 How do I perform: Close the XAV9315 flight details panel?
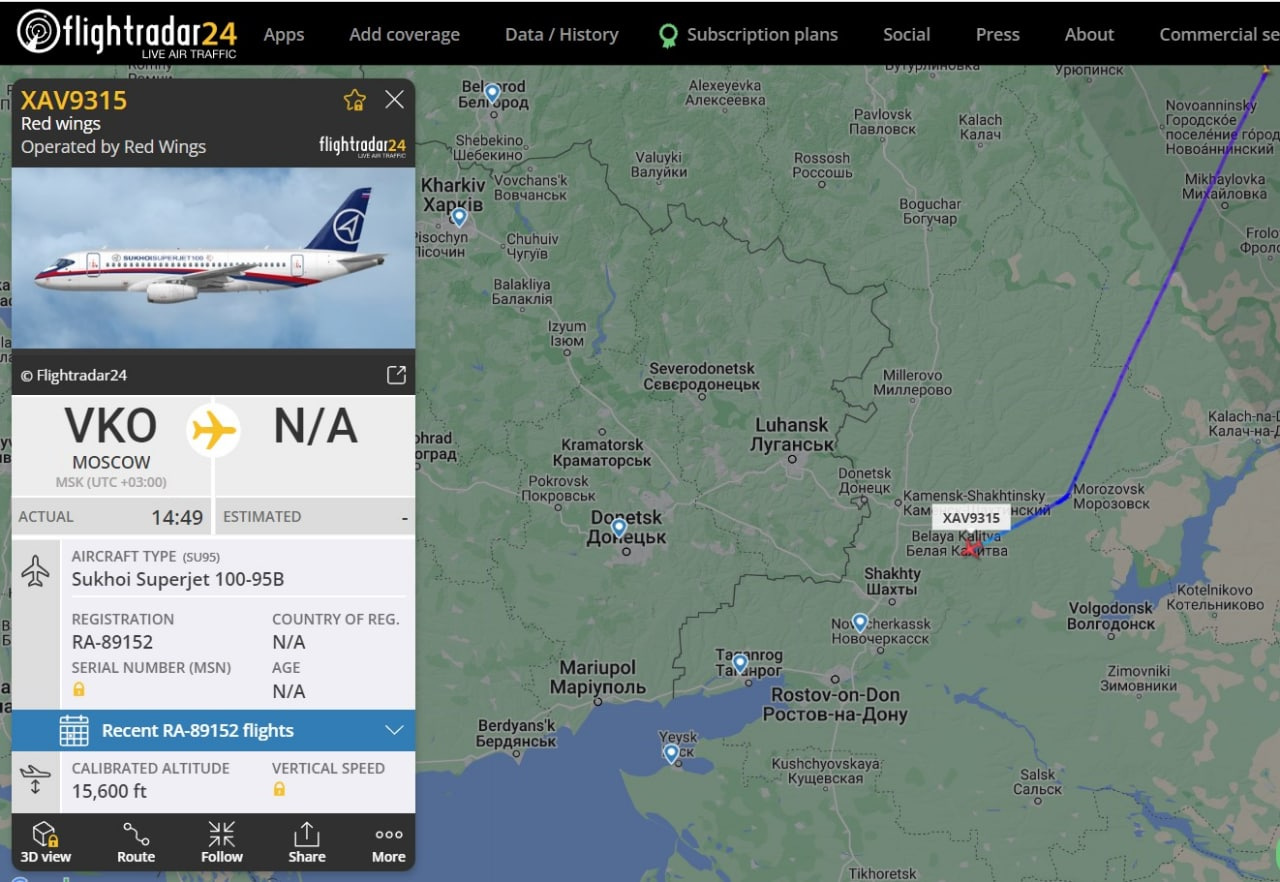395,99
